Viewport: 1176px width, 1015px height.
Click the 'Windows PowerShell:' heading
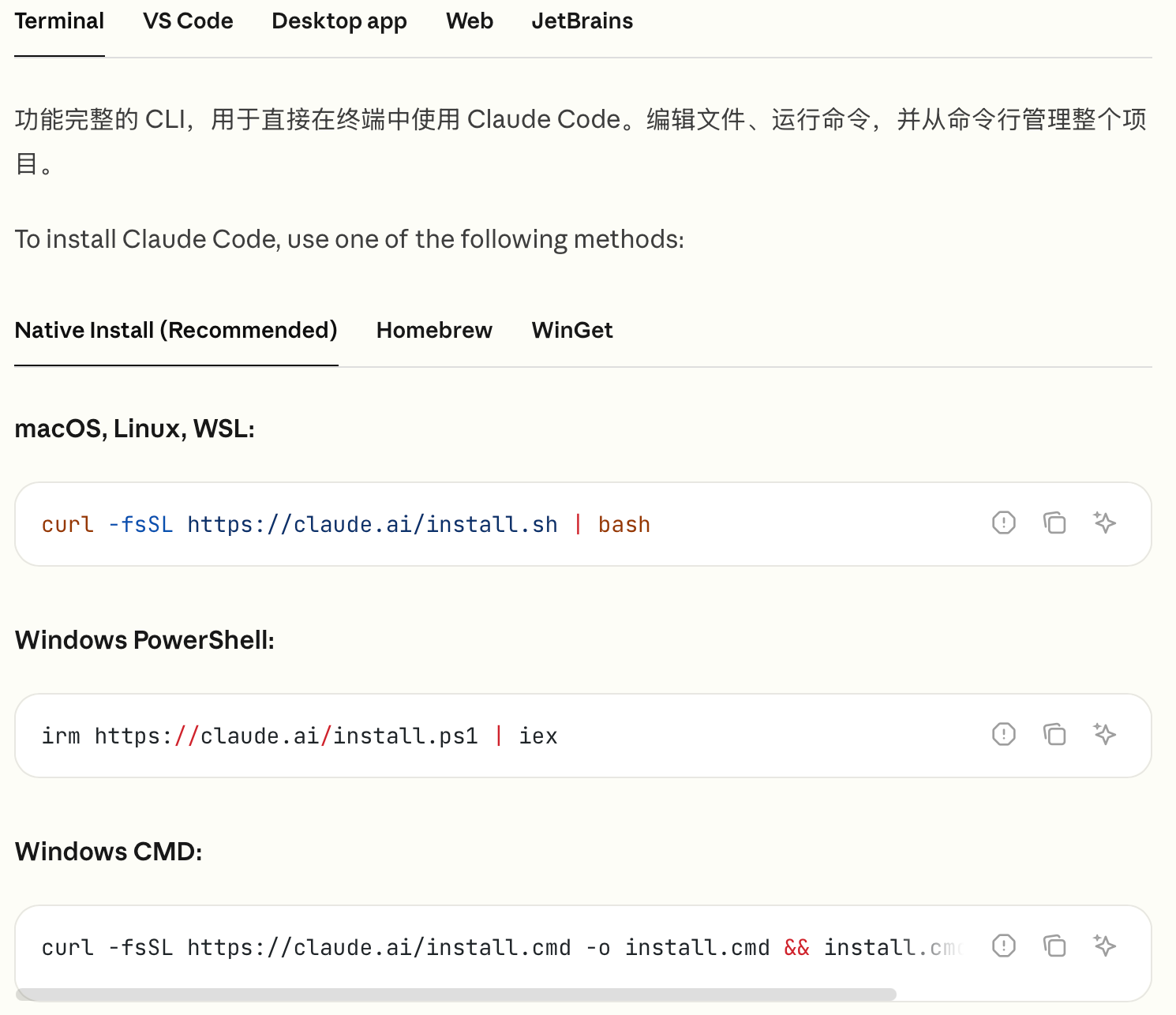click(144, 640)
